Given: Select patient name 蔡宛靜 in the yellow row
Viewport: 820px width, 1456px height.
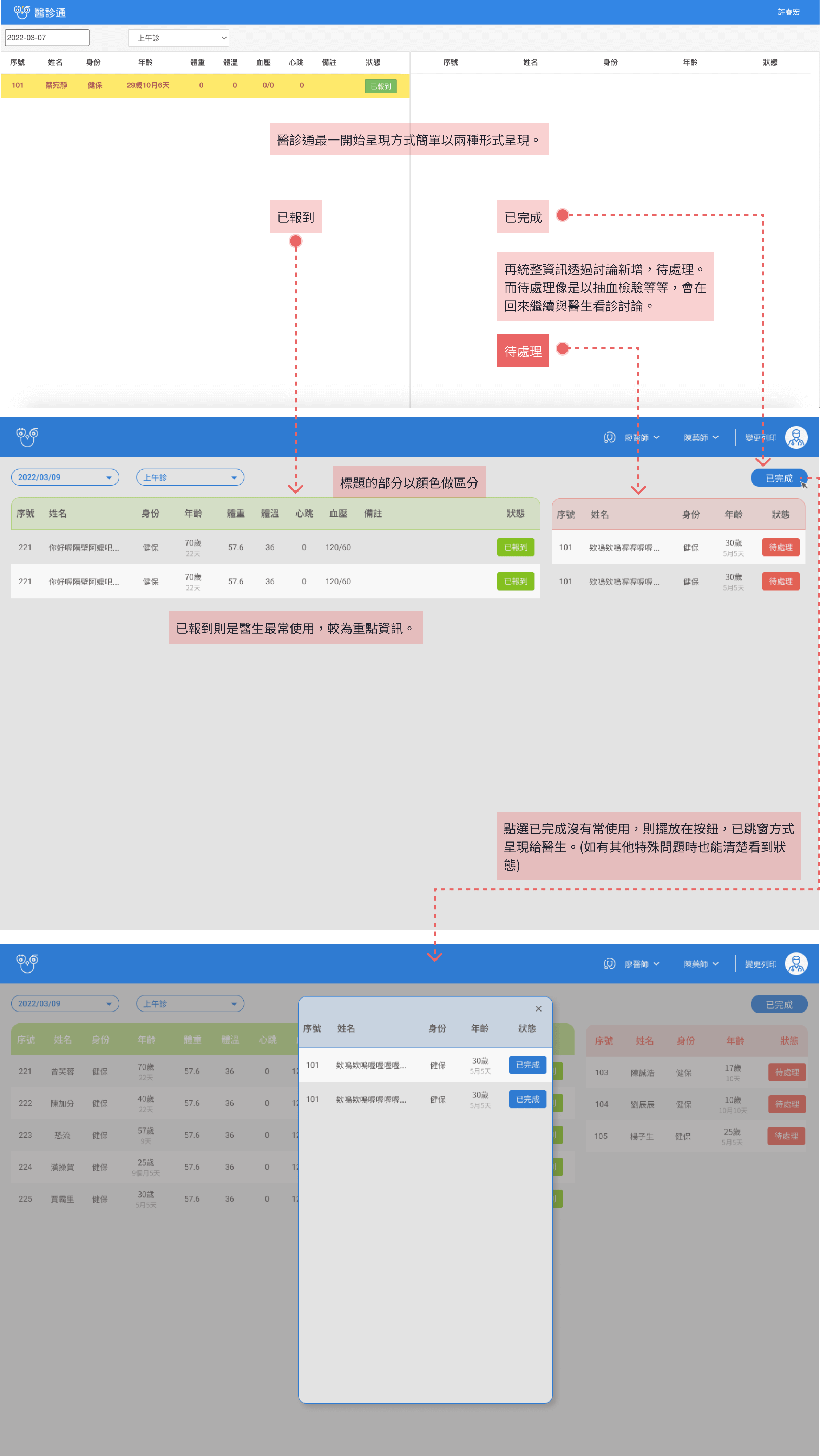Looking at the screenshot, I should [56, 85].
